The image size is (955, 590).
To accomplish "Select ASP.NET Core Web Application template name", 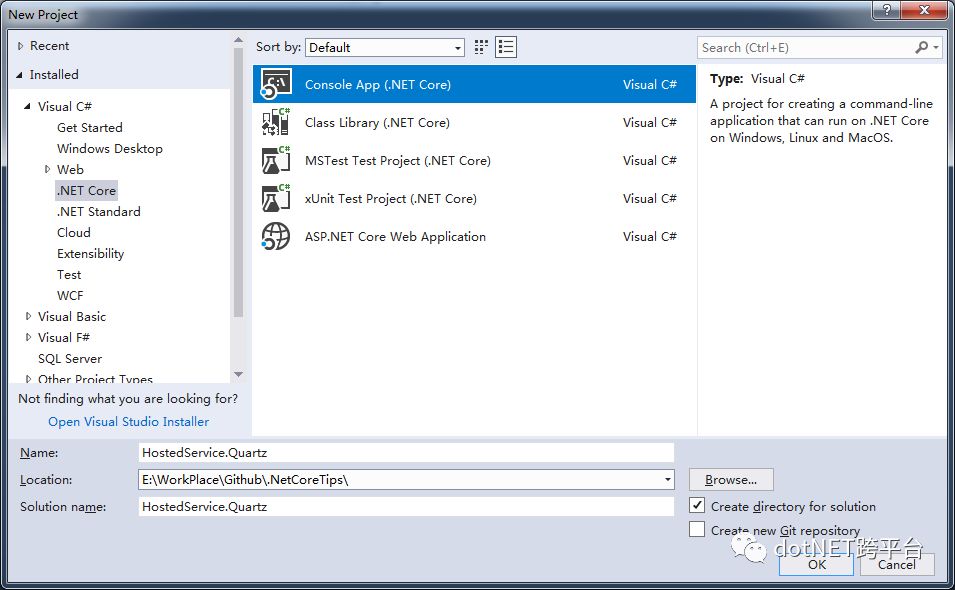I will click(395, 236).
